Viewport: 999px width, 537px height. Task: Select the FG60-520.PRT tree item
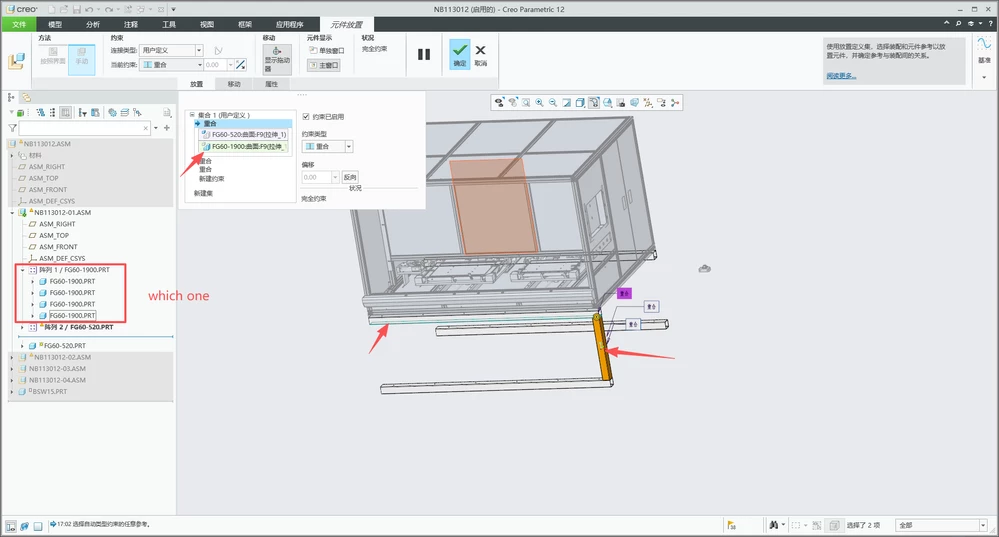coord(65,346)
